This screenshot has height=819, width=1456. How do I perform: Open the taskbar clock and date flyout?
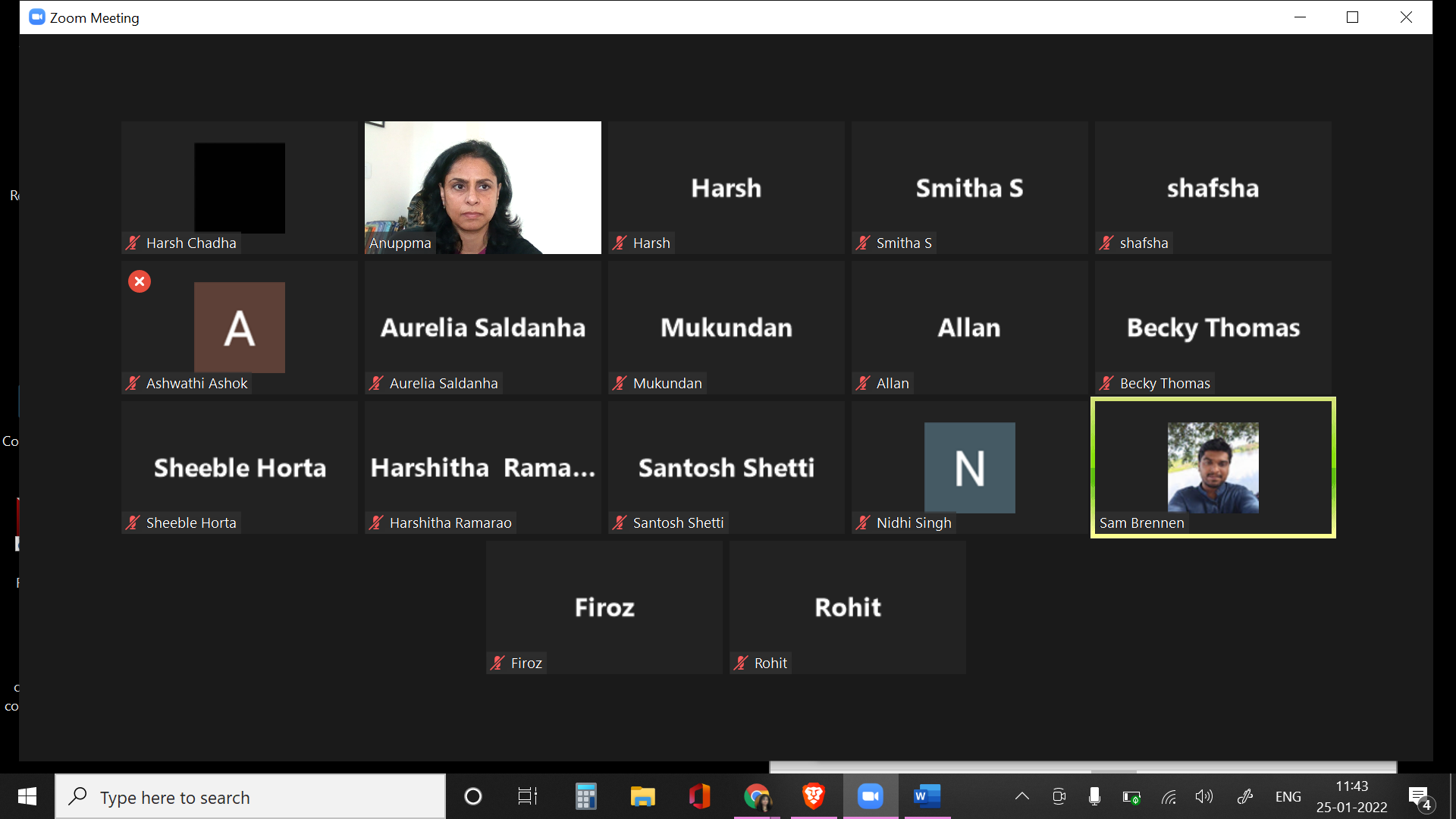[x=1351, y=796]
